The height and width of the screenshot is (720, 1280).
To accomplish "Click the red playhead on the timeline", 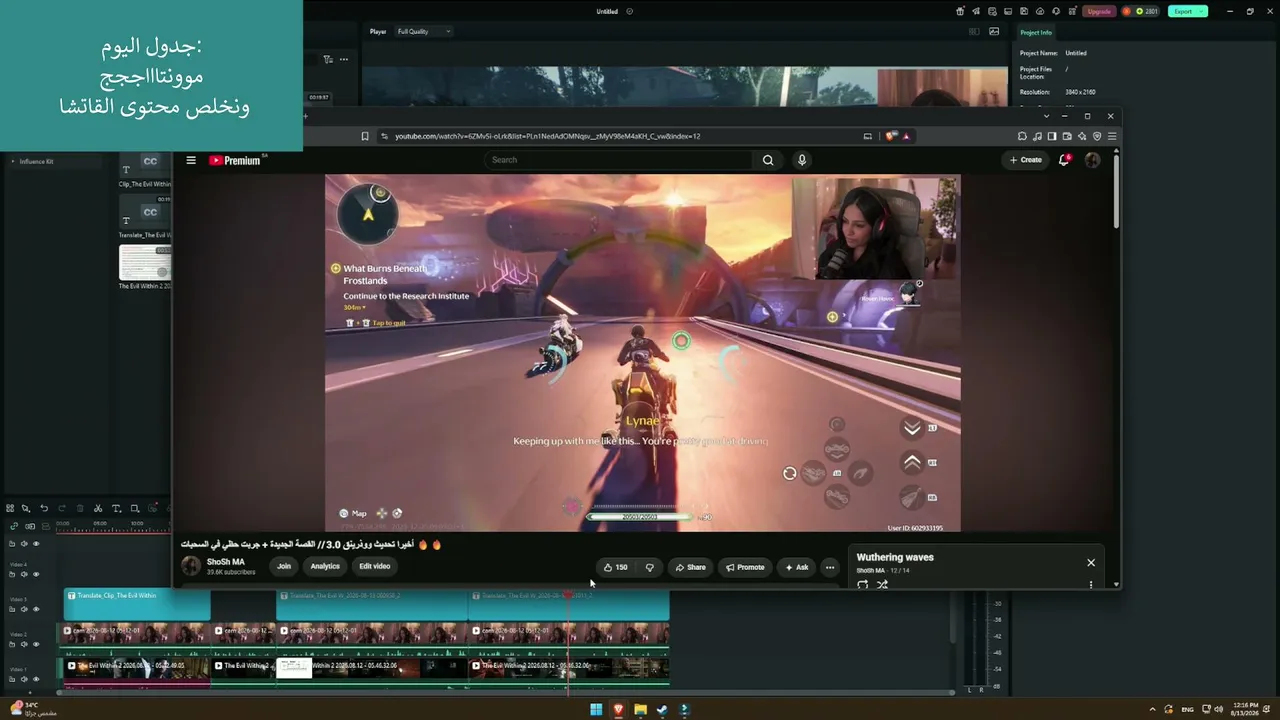I will 568,596.
